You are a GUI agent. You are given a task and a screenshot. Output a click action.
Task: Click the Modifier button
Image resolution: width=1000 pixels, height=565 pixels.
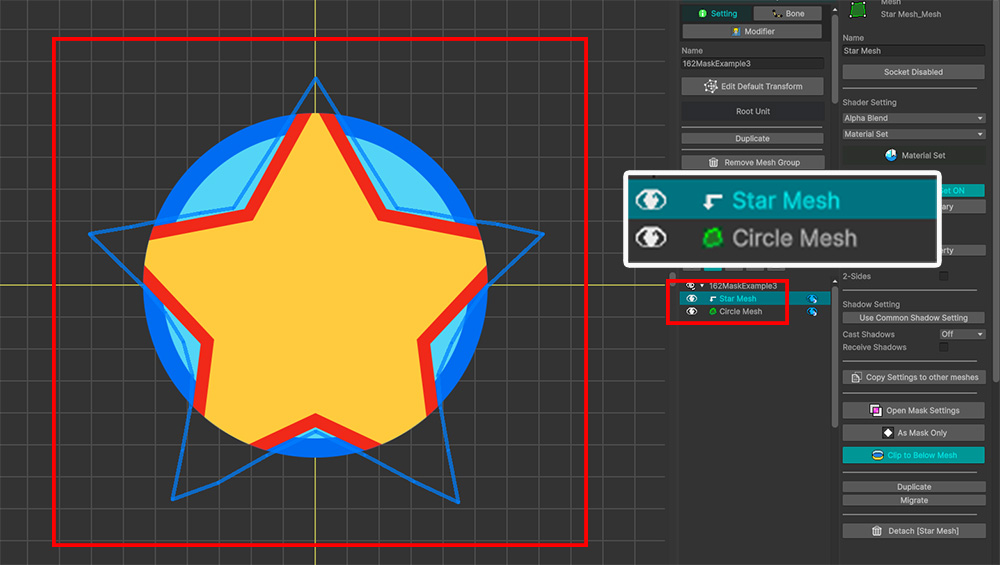[x=752, y=32]
